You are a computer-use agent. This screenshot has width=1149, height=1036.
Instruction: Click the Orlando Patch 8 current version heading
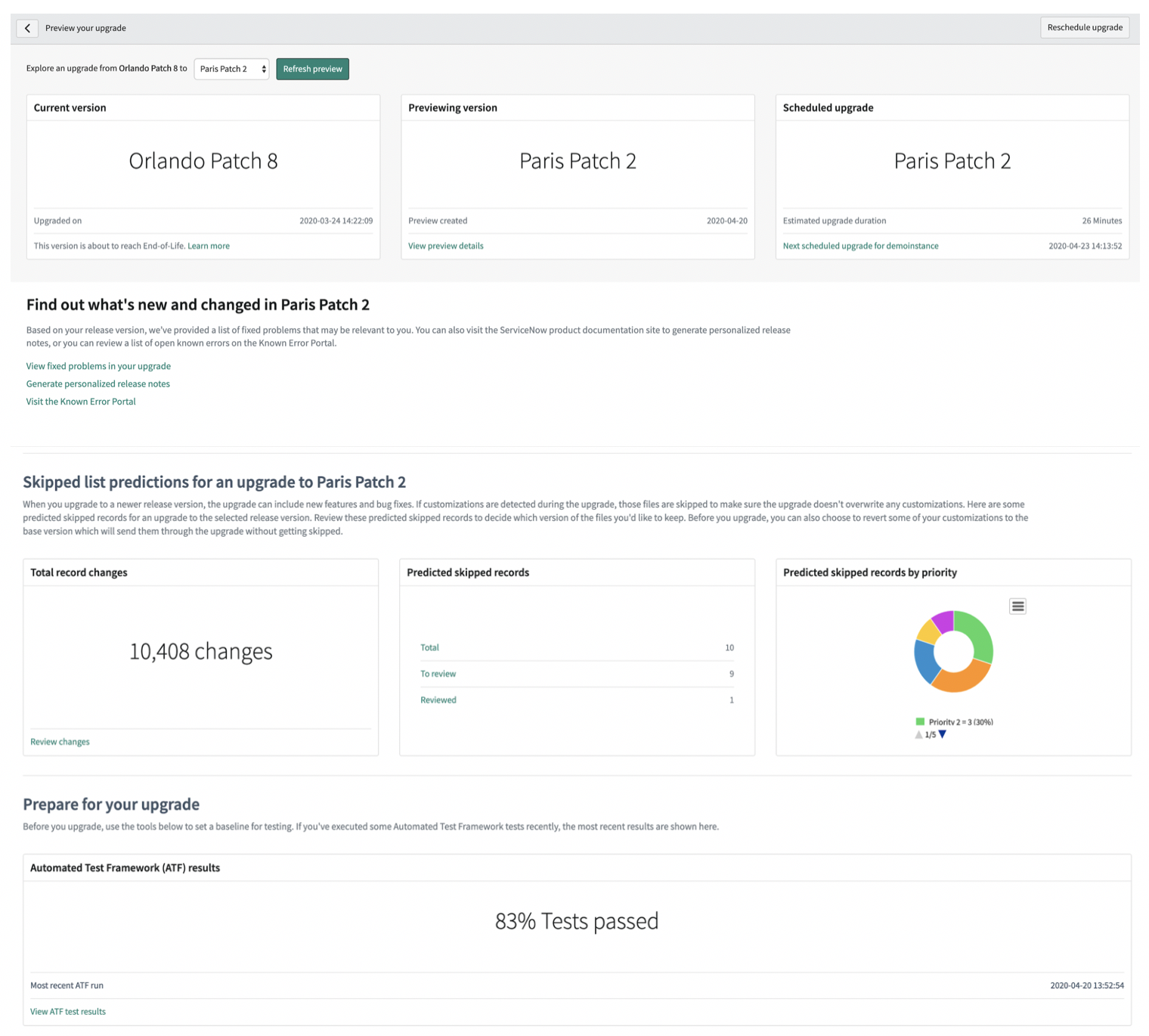click(203, 161)
